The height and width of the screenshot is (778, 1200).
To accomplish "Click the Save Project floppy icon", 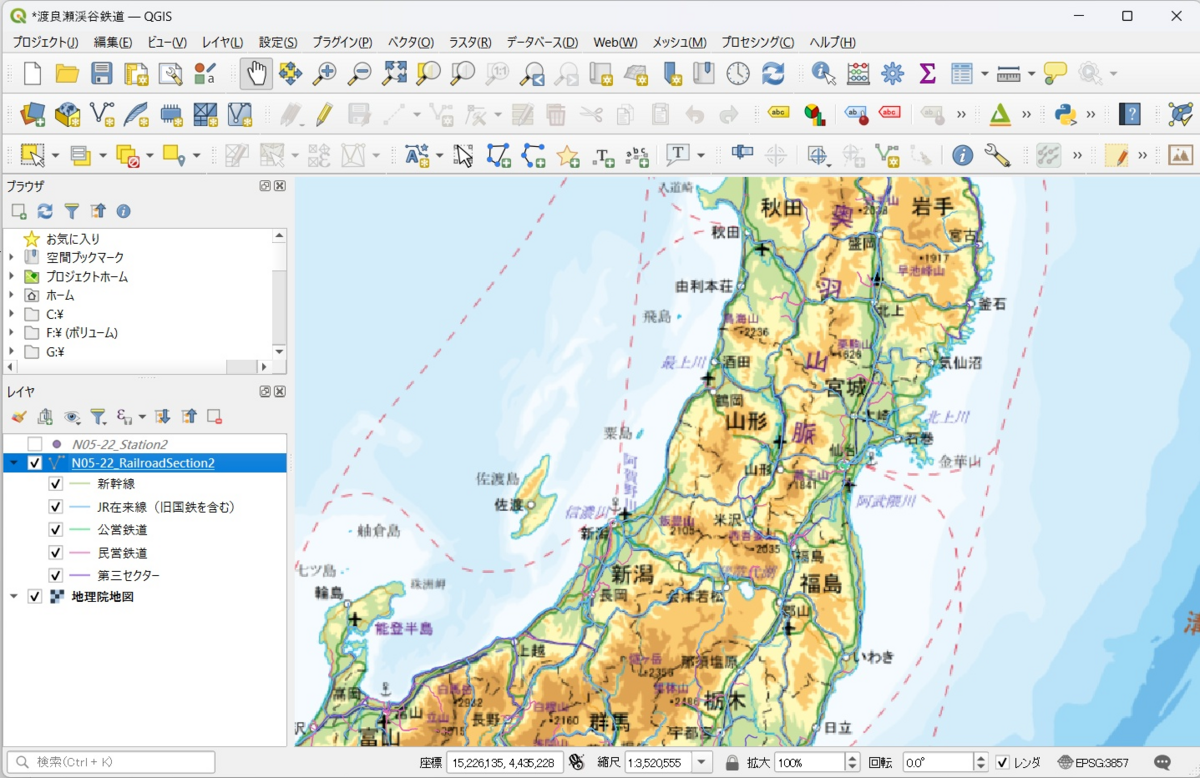I will (102, 73).
